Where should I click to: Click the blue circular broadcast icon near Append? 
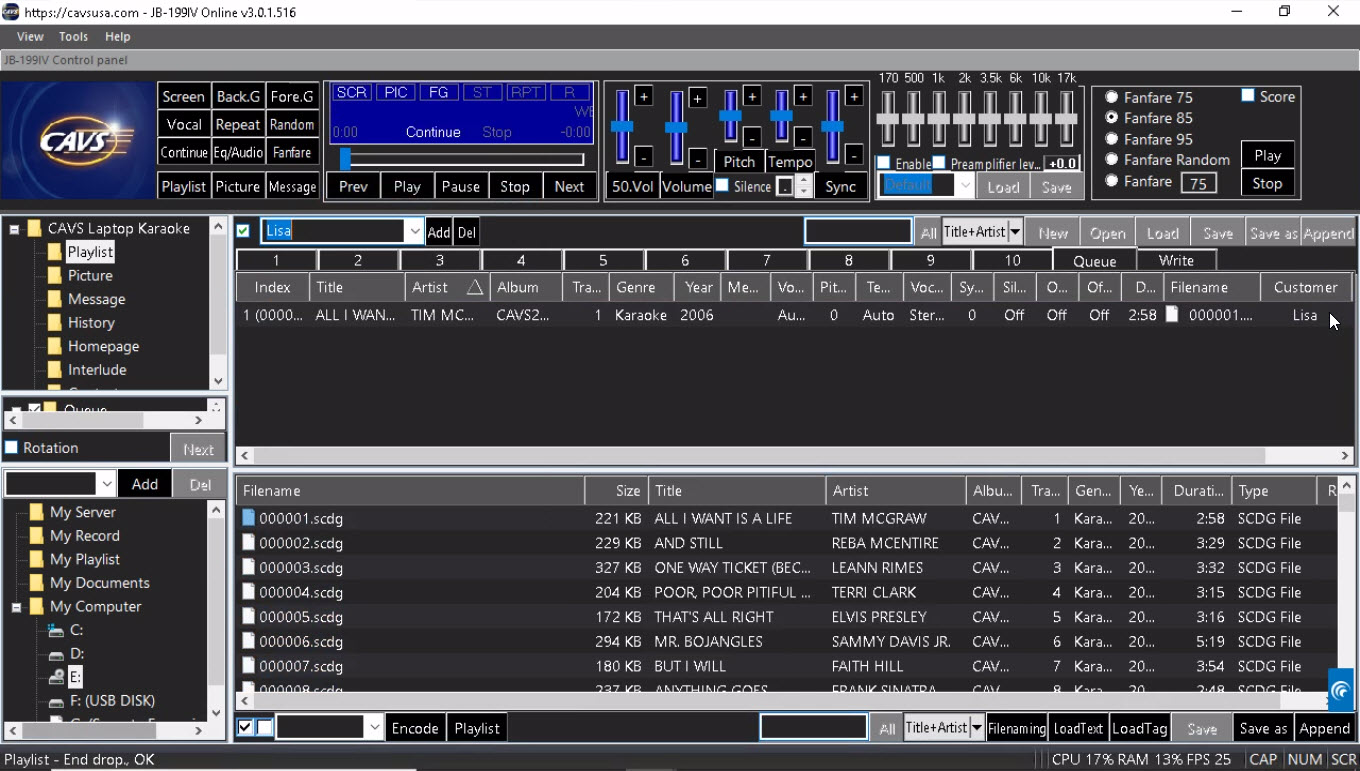click(1340, 690)
